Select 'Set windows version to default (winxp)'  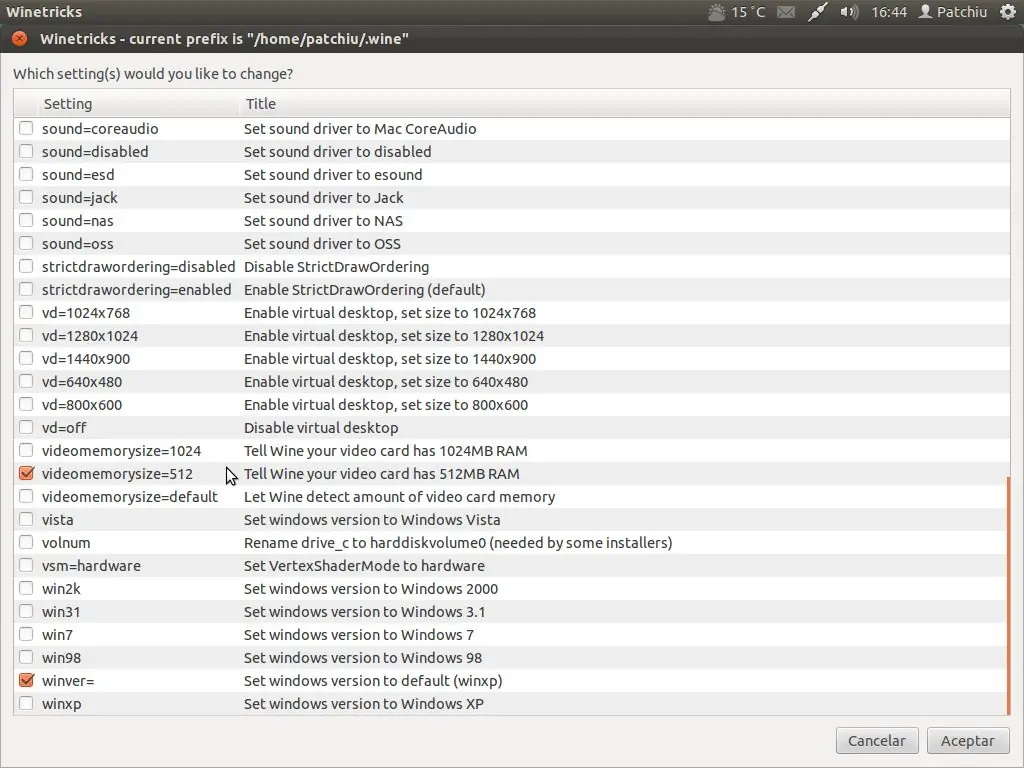(373, 680)
